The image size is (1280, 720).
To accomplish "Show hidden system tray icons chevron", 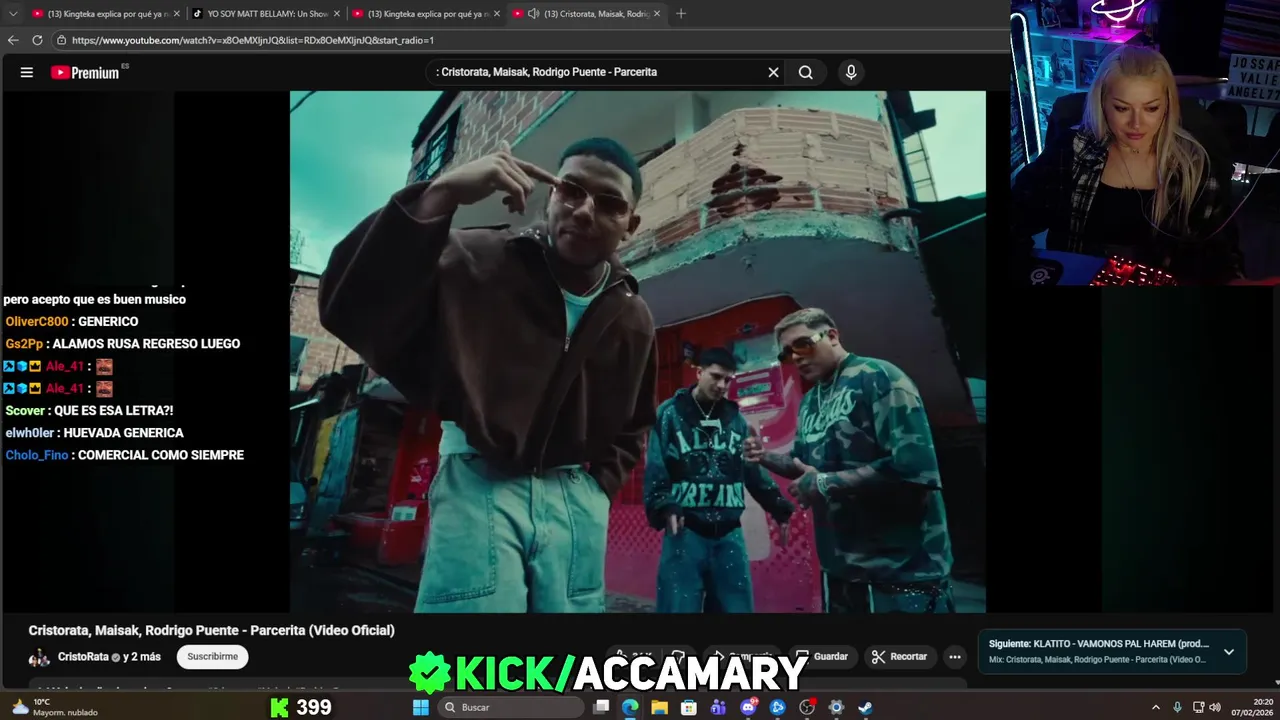I will pos(1156,707).
